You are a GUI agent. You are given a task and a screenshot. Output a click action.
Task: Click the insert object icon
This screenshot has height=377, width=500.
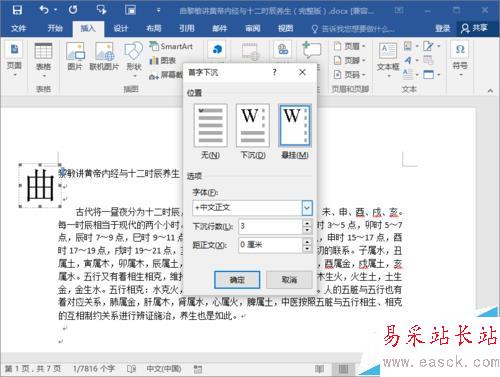(429, 74)
